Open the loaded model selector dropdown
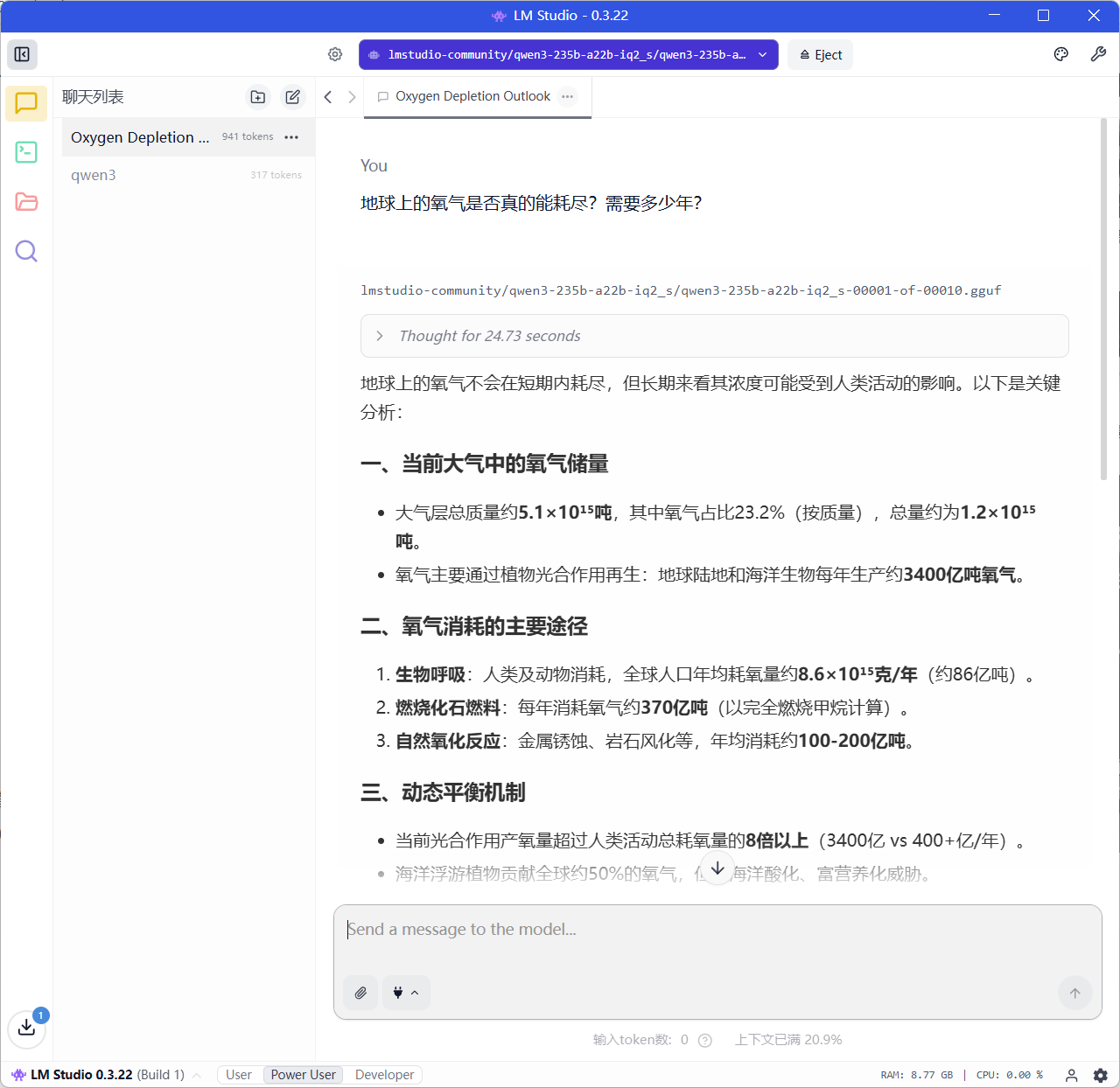1120x1088 pixels. click(x=568, y=54)
